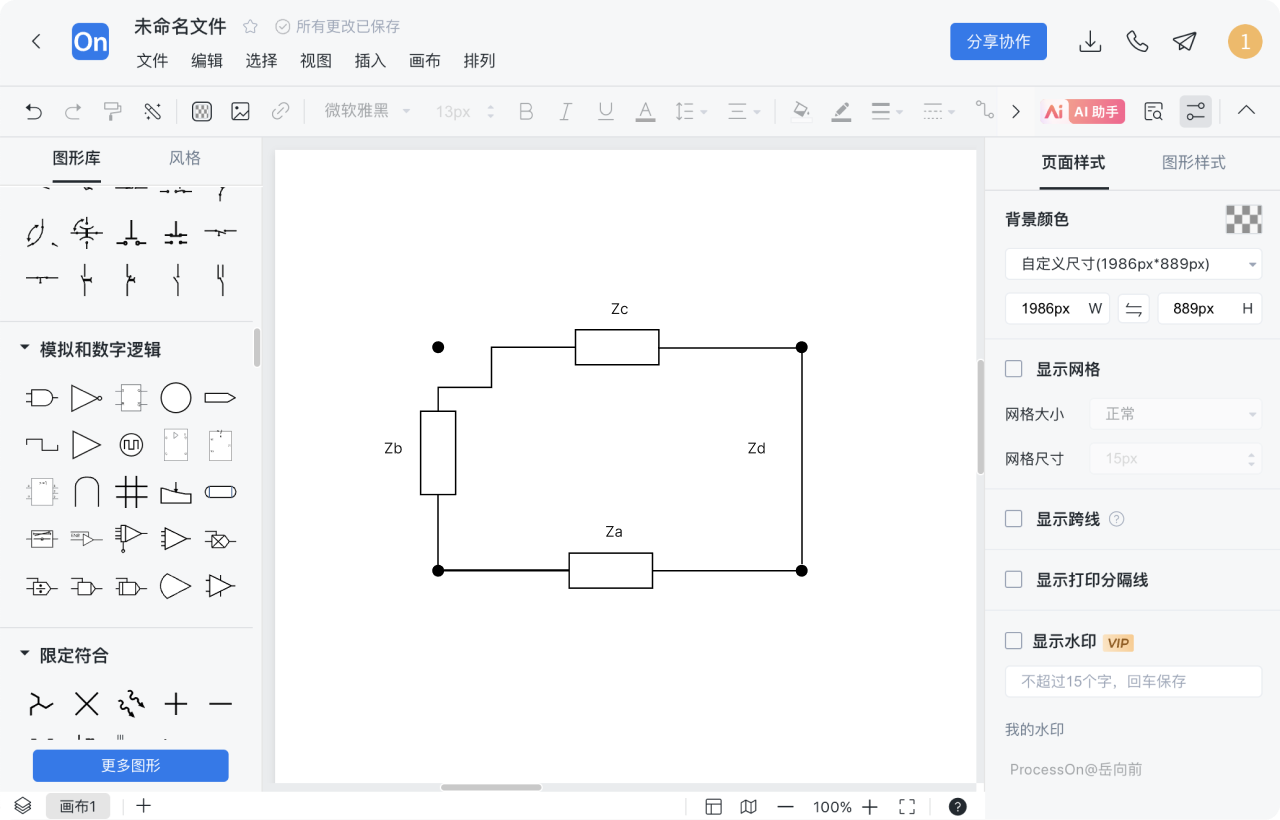Click the background color swatch
The image size is (1280, 820).
click(1244, 219)
